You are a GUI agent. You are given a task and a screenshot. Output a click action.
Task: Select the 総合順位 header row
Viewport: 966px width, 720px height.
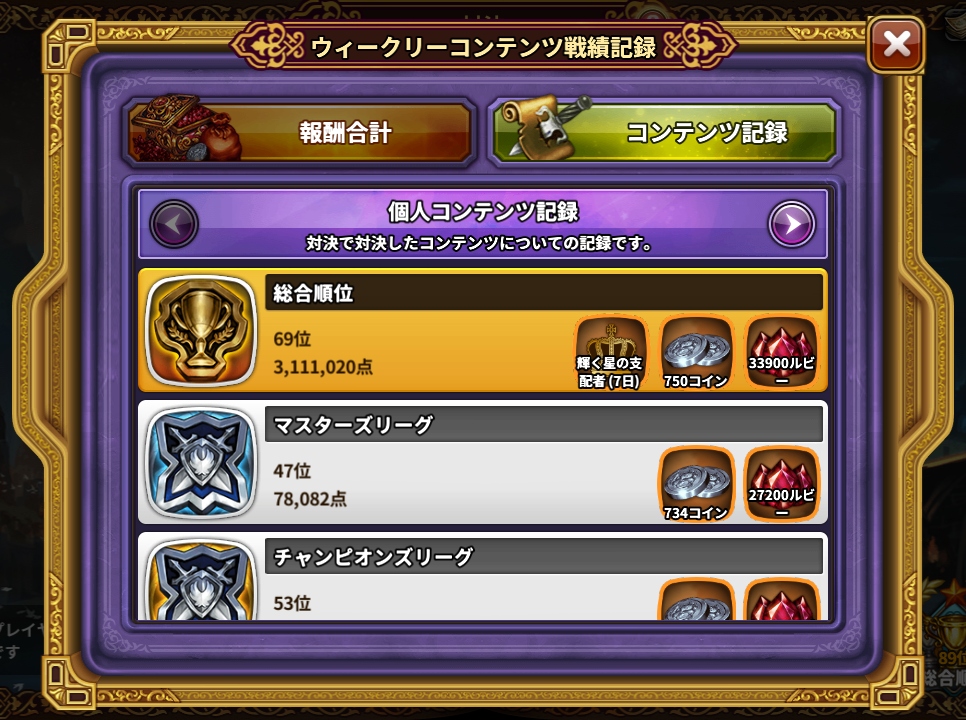(544, 293)
